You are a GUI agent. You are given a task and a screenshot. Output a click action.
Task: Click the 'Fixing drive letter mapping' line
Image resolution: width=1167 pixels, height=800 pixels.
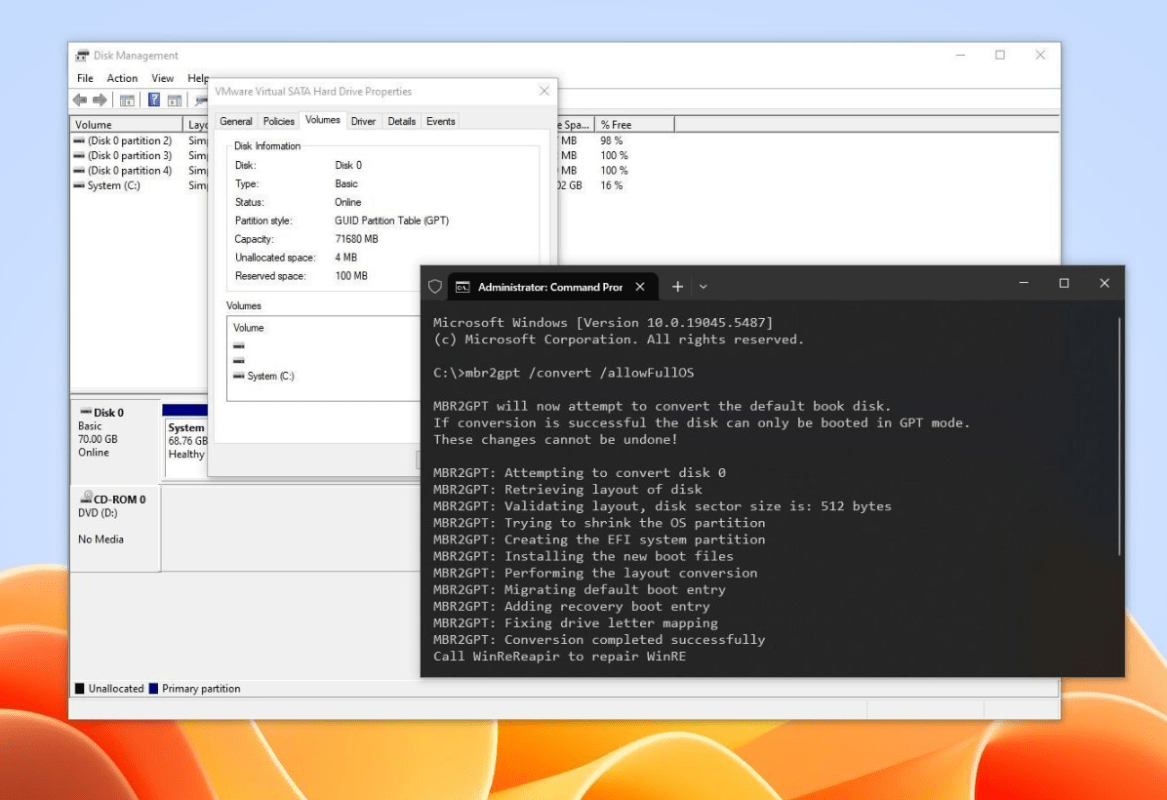coord(575,623)
